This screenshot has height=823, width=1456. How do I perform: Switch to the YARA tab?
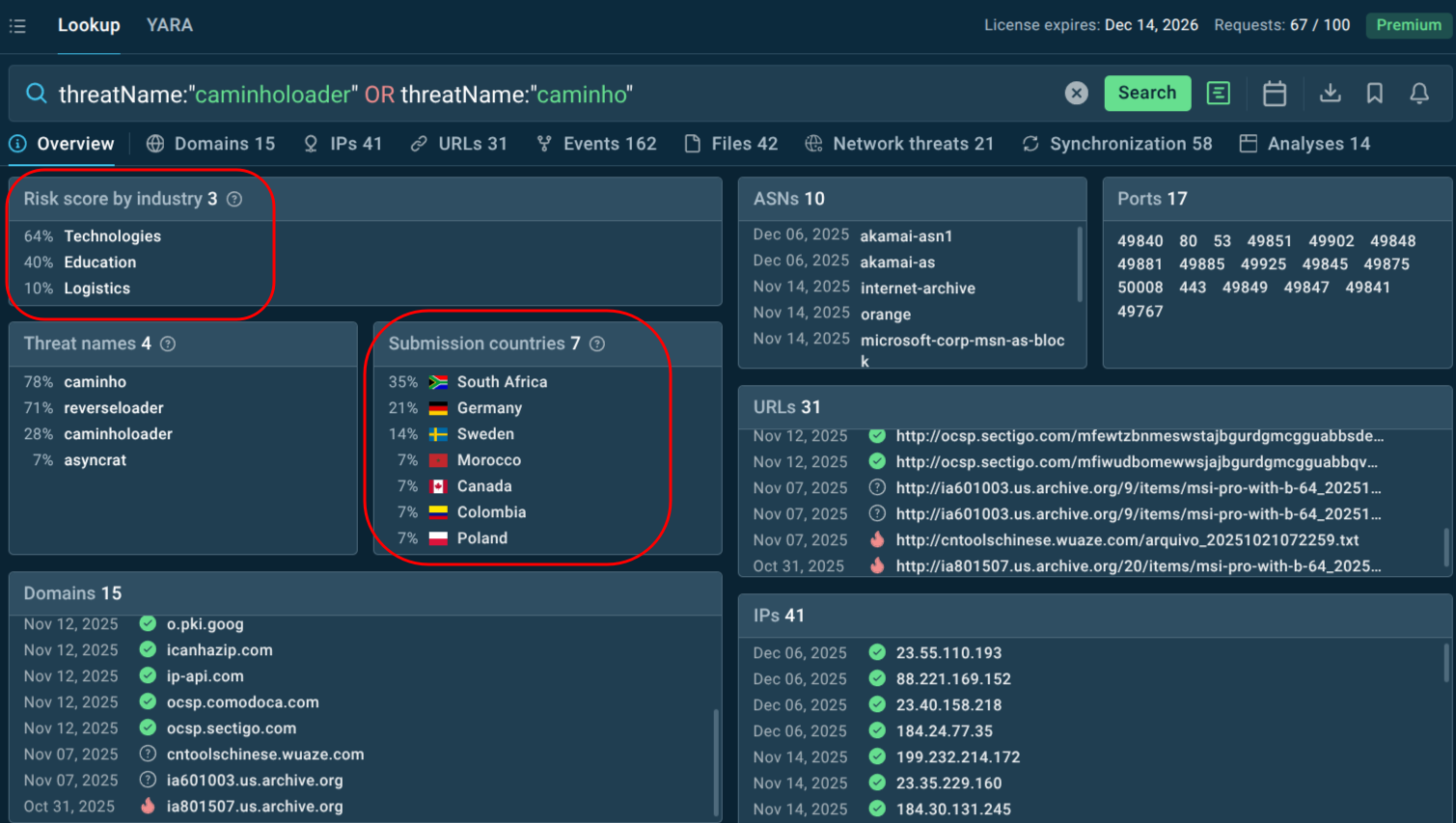[x=170, y=26]
